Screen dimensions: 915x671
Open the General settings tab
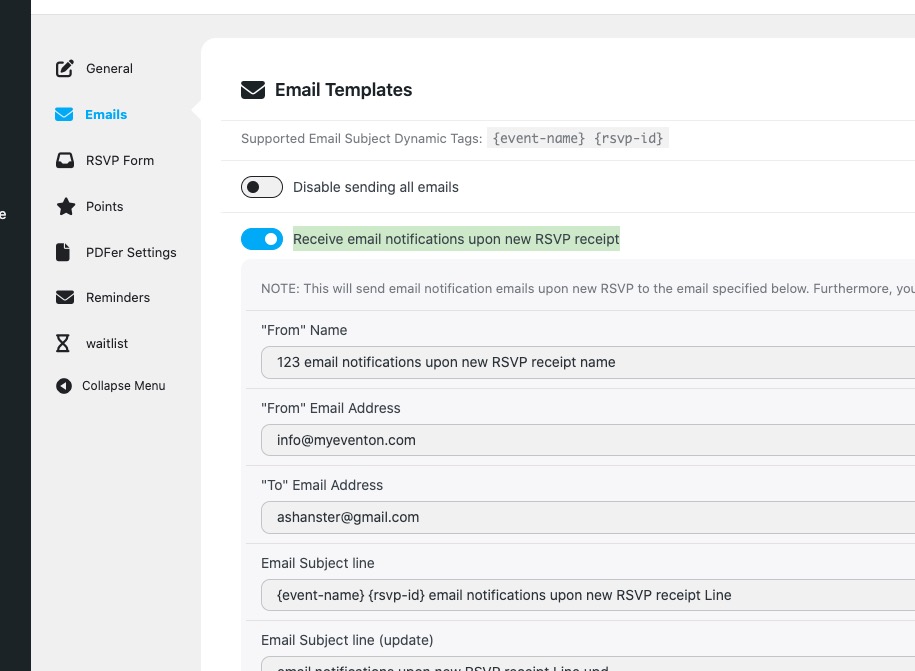109,69
